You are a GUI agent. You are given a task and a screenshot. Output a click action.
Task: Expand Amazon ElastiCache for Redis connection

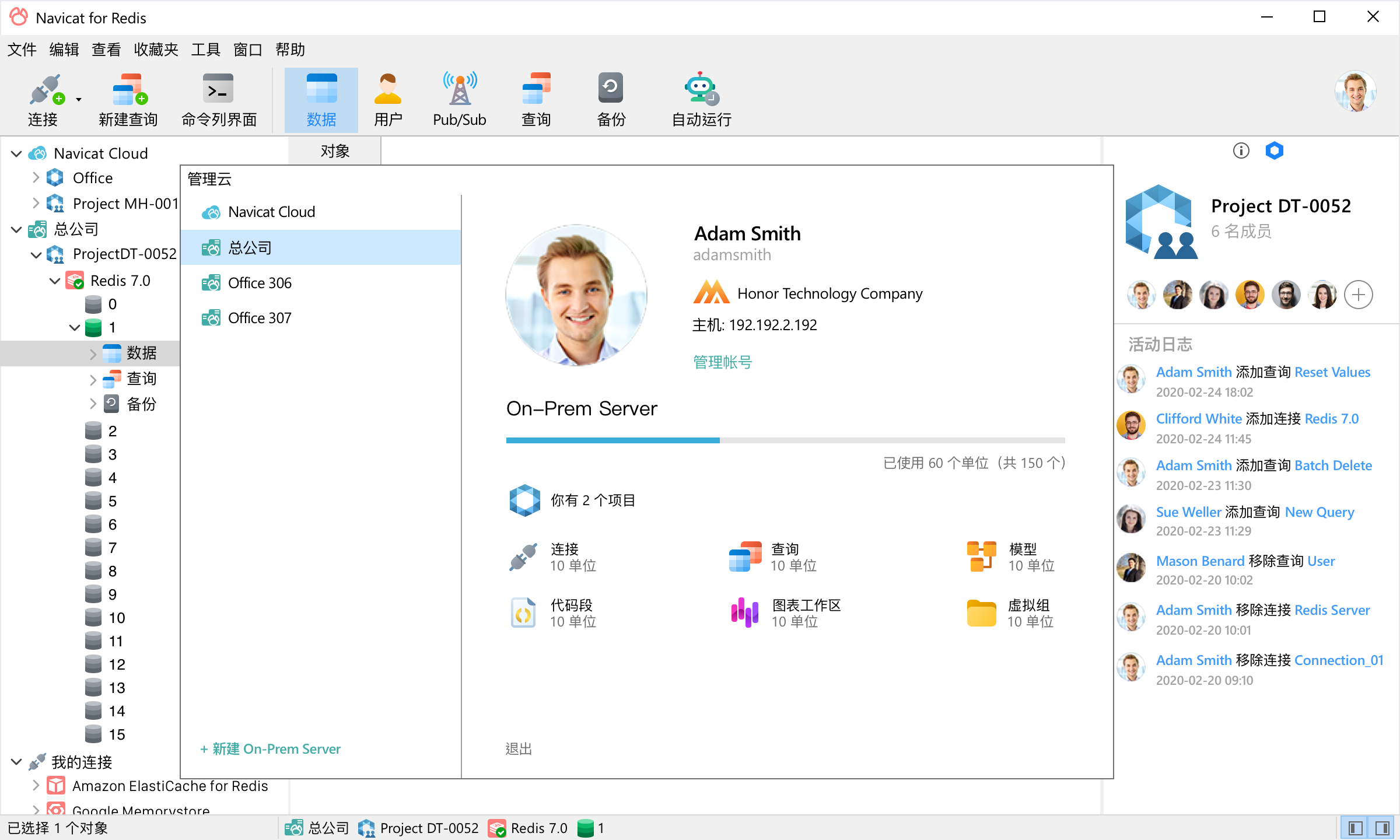[x=36, y=786]
